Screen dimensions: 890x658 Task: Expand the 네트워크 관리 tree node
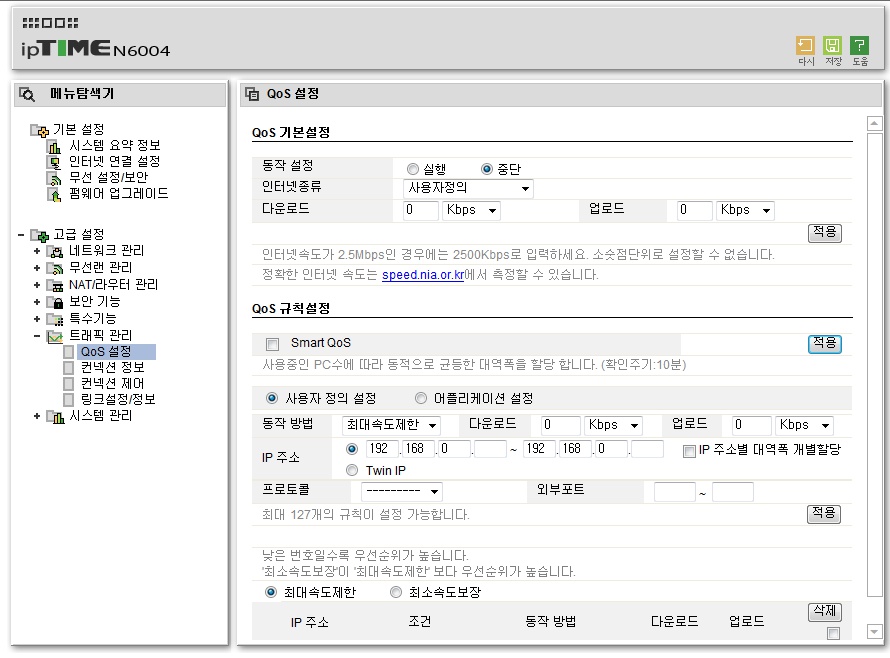point(37,251)
